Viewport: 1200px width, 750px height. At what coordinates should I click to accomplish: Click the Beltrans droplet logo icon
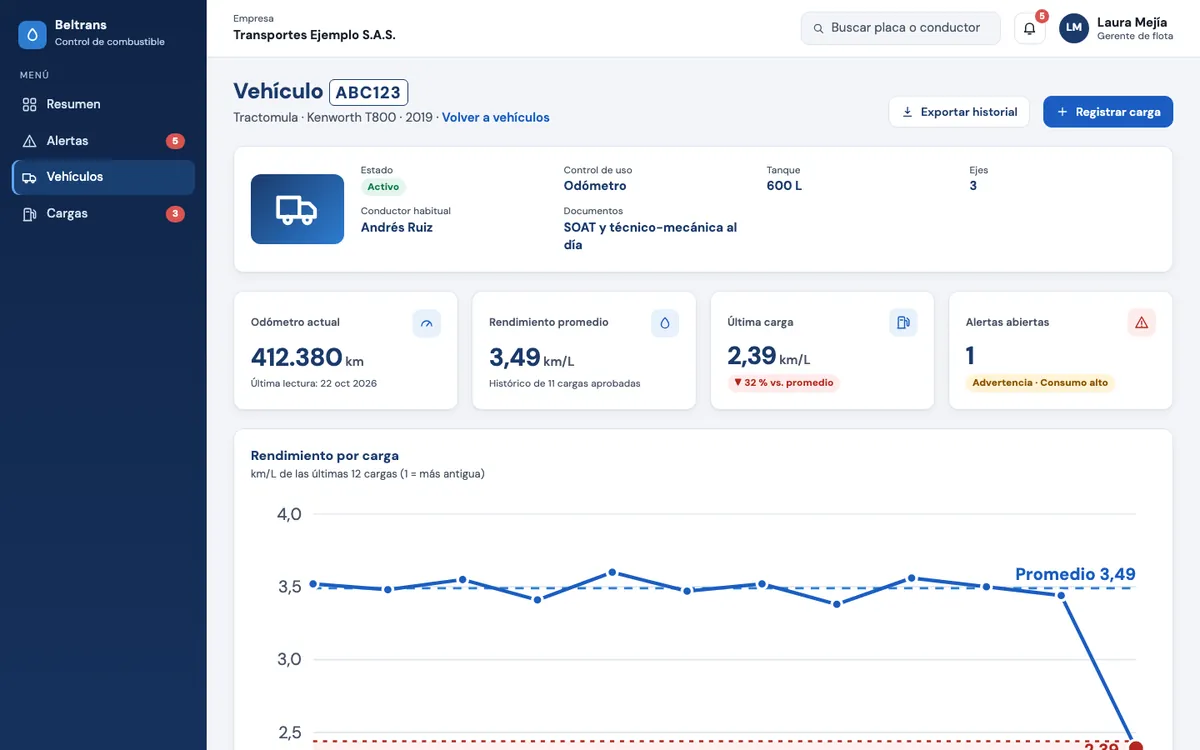33,35
